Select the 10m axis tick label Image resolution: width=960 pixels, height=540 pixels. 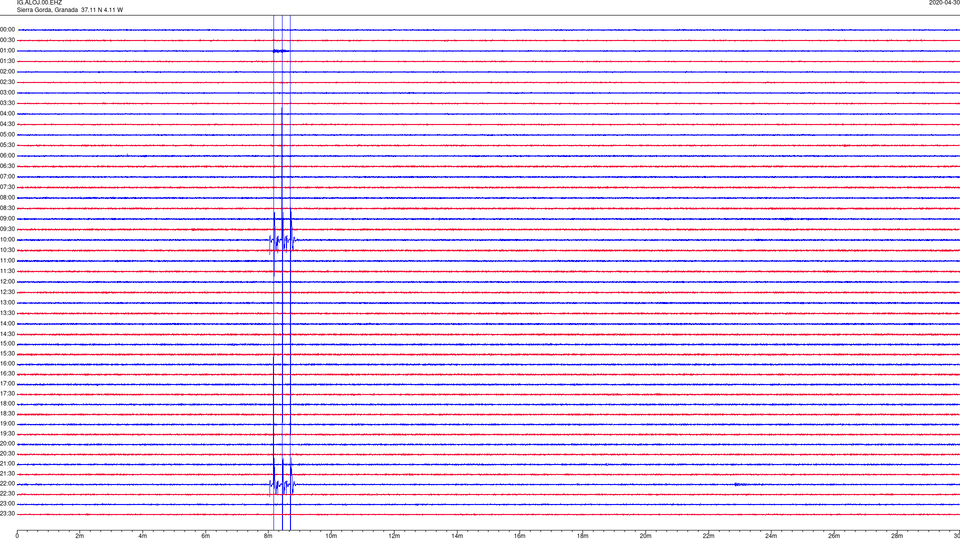coord(331,536)
